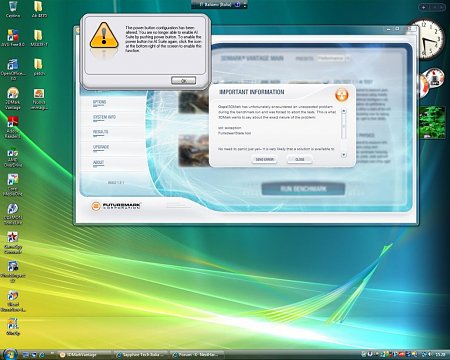This screenshot has height=360, width=450.
Task: Switch to the Sapphire Tech taskbar window
Action: pyautogui.click(x=140, y=355)
